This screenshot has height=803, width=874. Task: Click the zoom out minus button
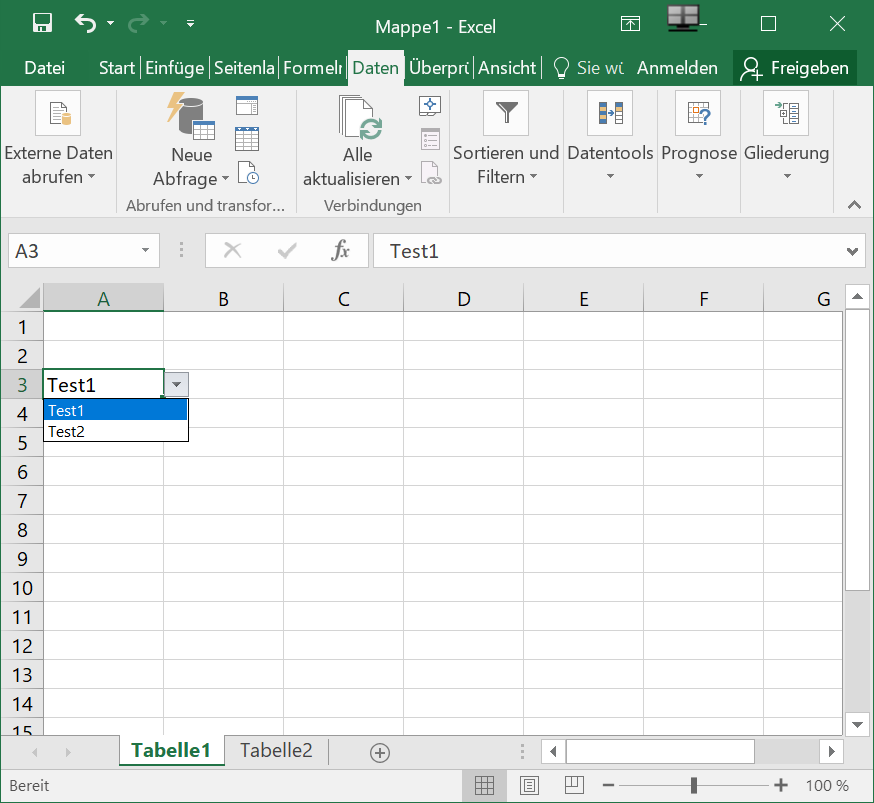pyautogui.click(x=608, y=786)
